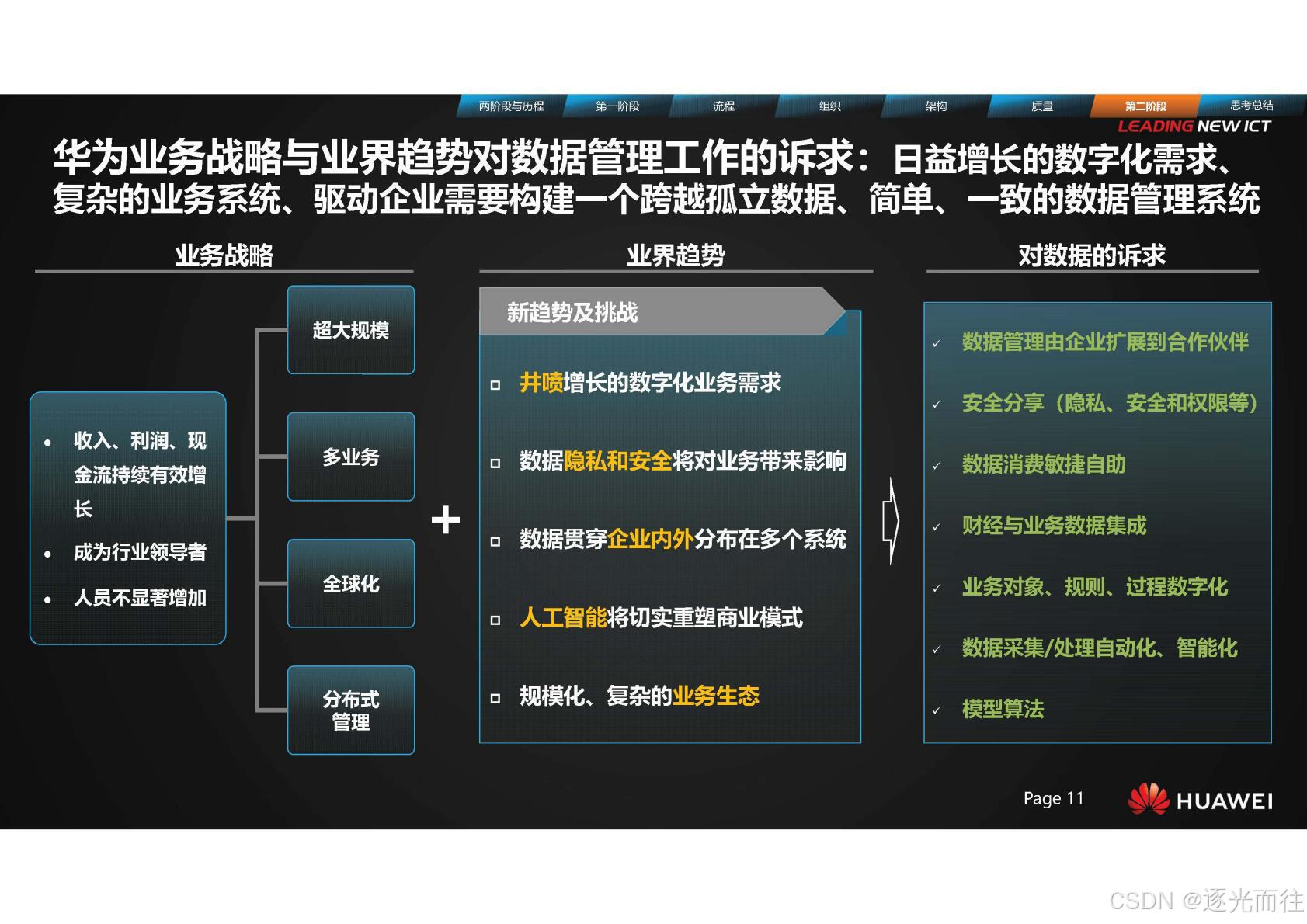Select the 多业务 box
This screenshot has width=1307, height=924.
[x=351, y=457]
